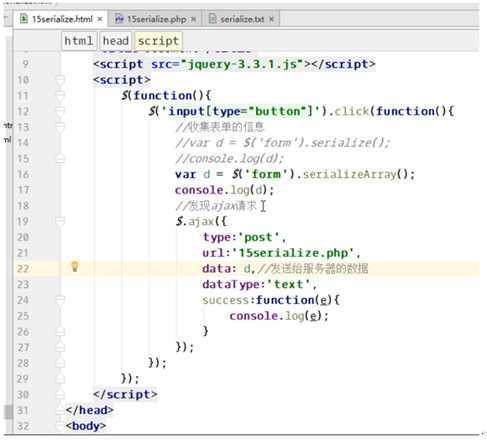Close the serialize.txt tab
487x443 pixels.
coord(272,19)
